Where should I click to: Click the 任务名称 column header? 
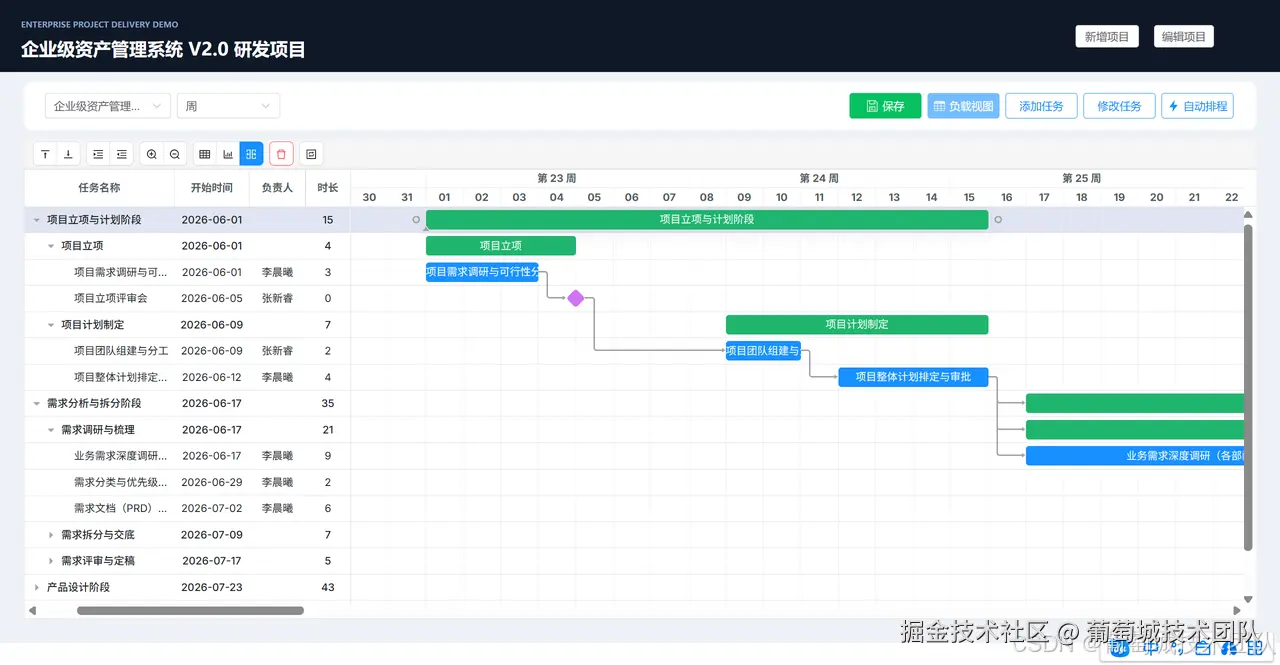tap(99, 187)
